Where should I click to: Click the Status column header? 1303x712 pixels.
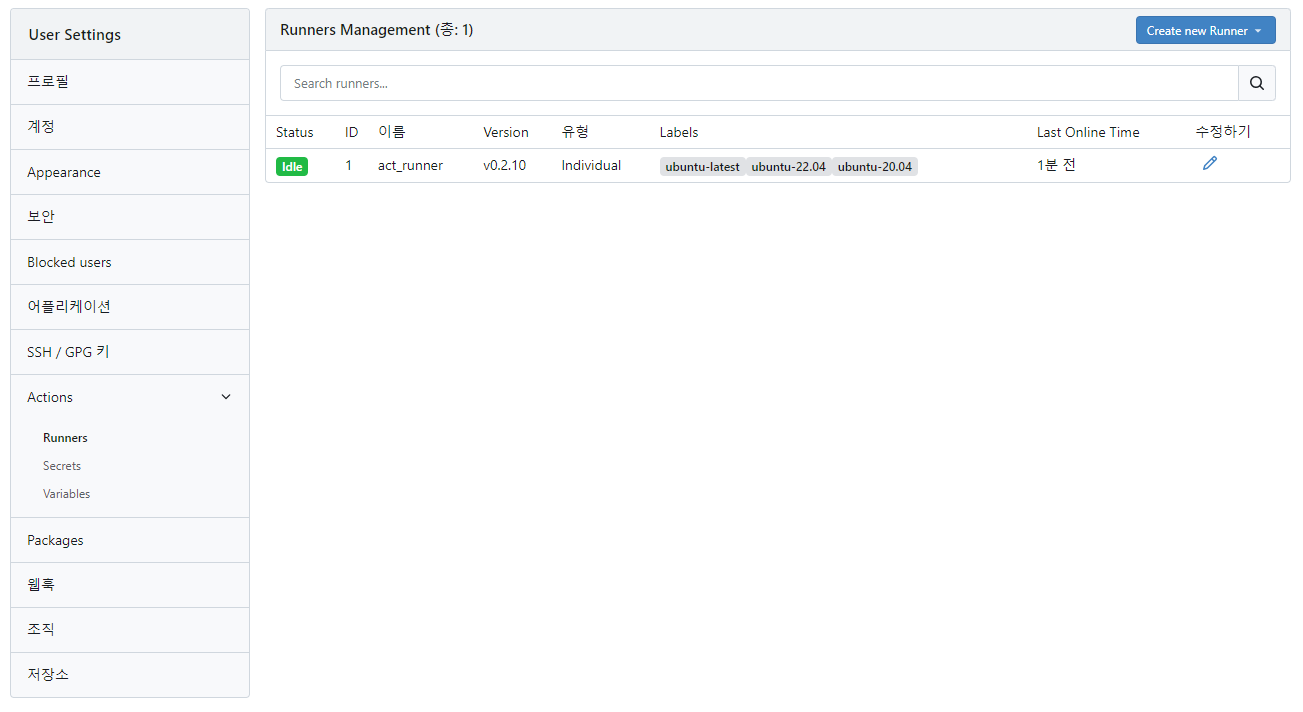(x=295, y=132)
